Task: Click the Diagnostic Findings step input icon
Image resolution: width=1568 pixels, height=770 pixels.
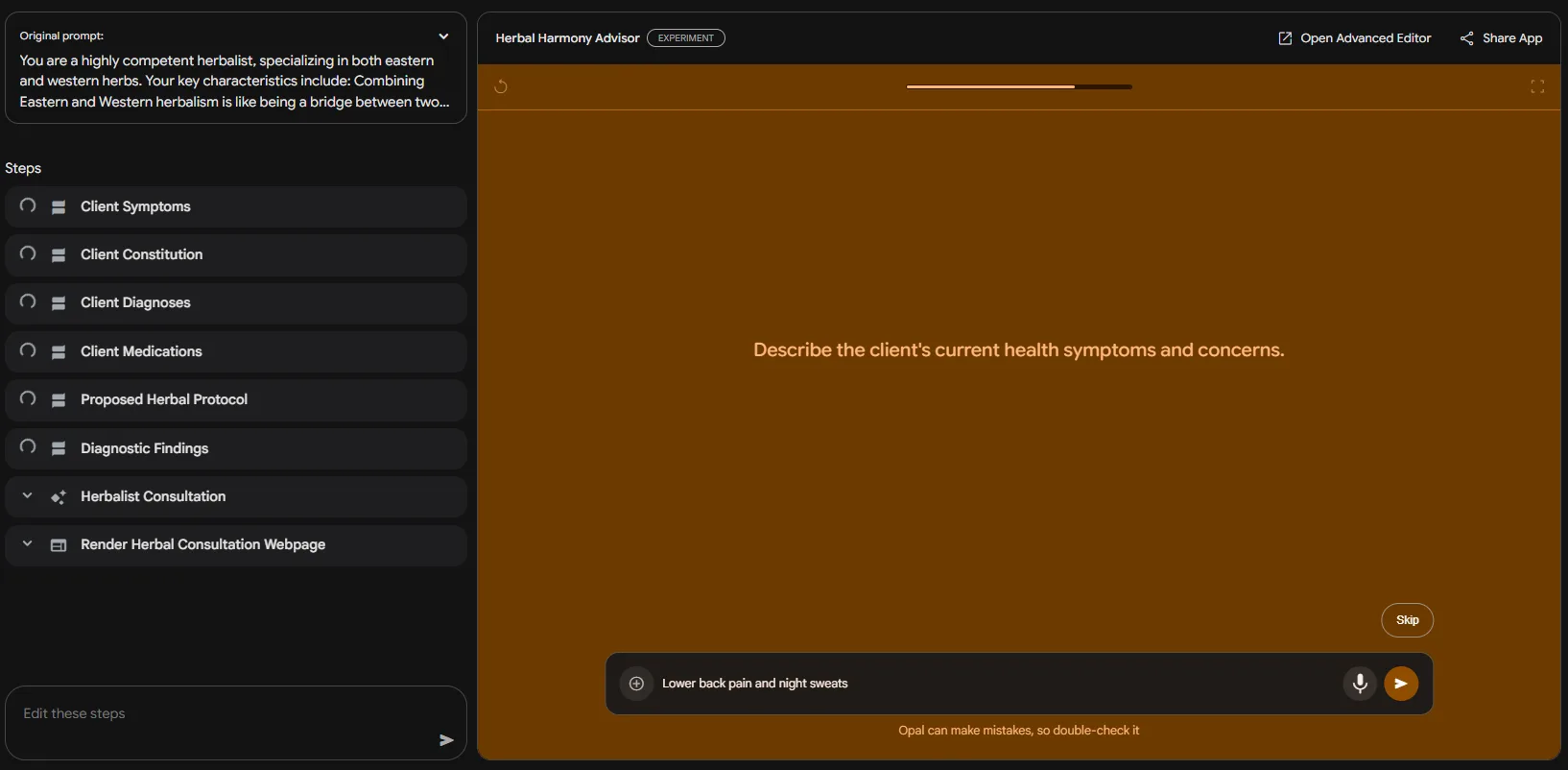Action: tap(59, 448)
